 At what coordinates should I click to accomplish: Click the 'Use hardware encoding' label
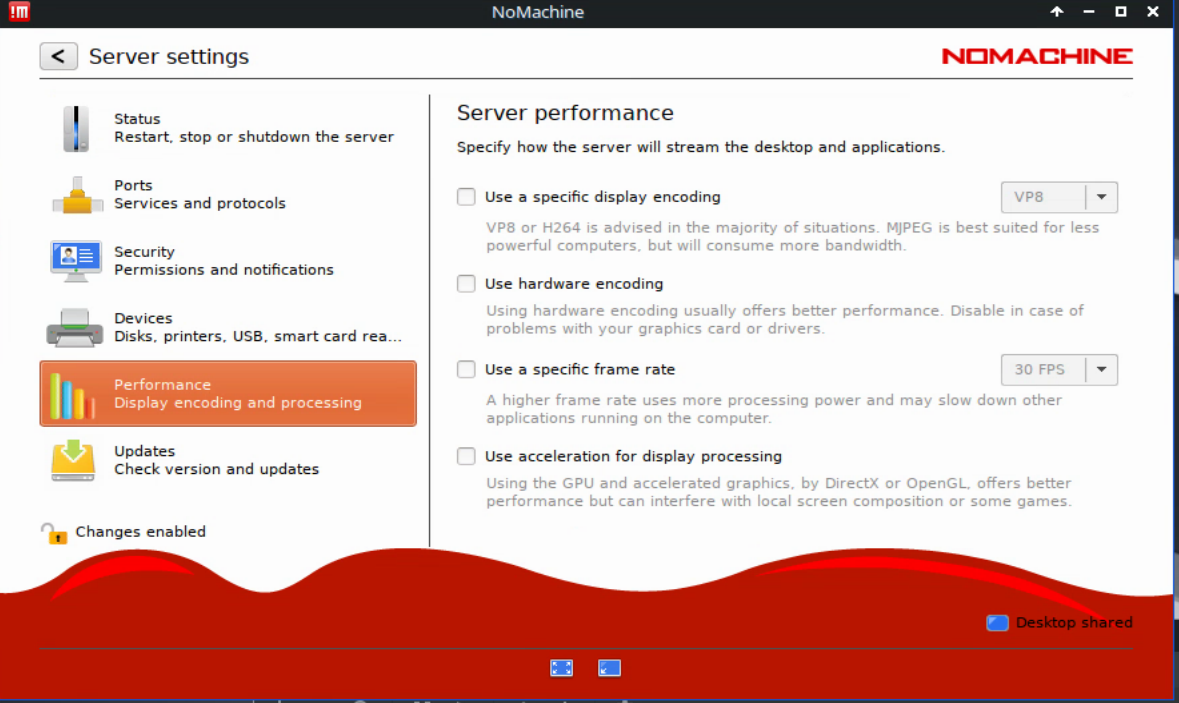tap(574, 284)
